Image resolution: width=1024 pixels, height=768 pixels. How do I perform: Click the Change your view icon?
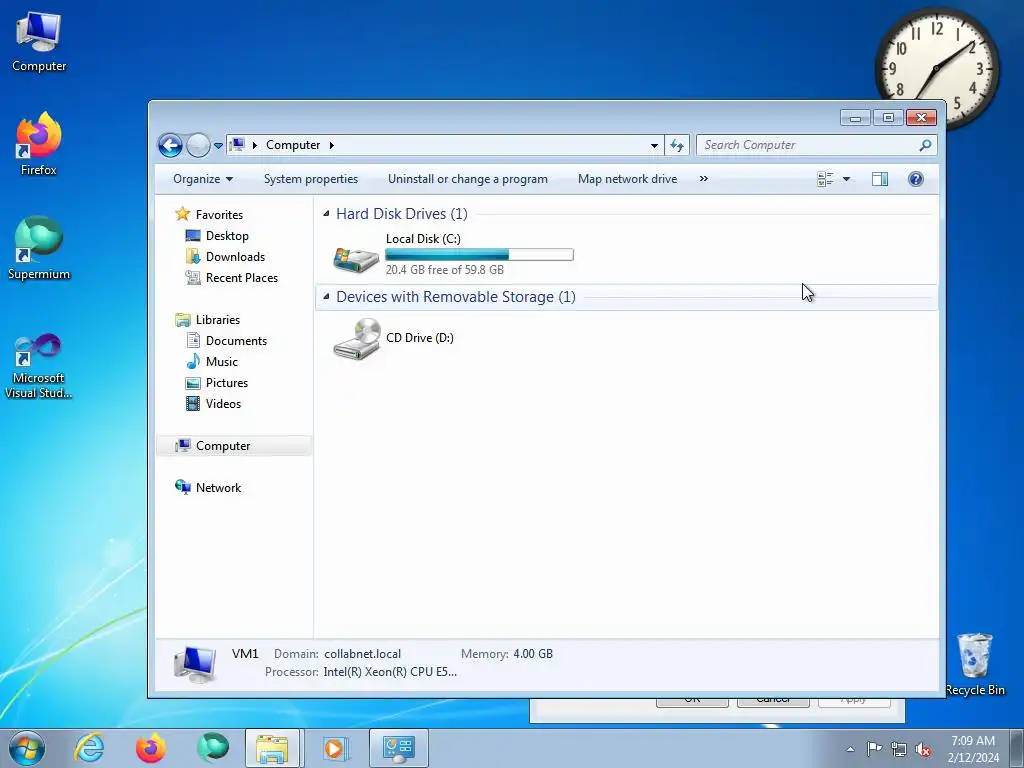point(825,179)
